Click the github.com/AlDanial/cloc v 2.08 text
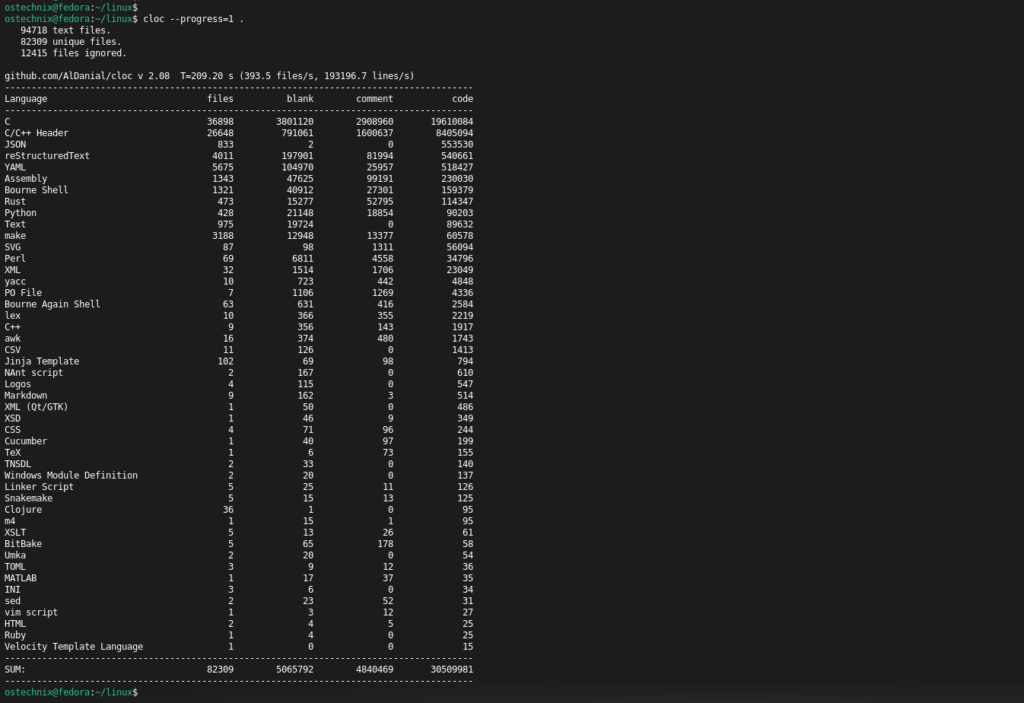This screenshot has height=703, width=1024. (87, 76)
